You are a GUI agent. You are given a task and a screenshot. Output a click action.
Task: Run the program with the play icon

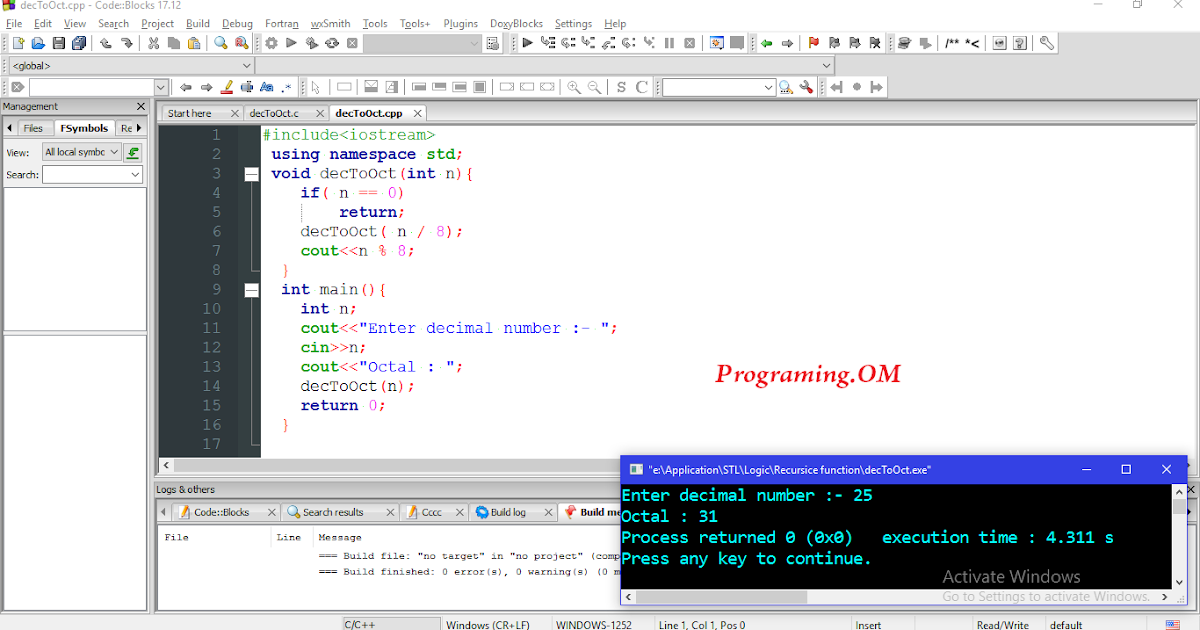coord(291,43)
